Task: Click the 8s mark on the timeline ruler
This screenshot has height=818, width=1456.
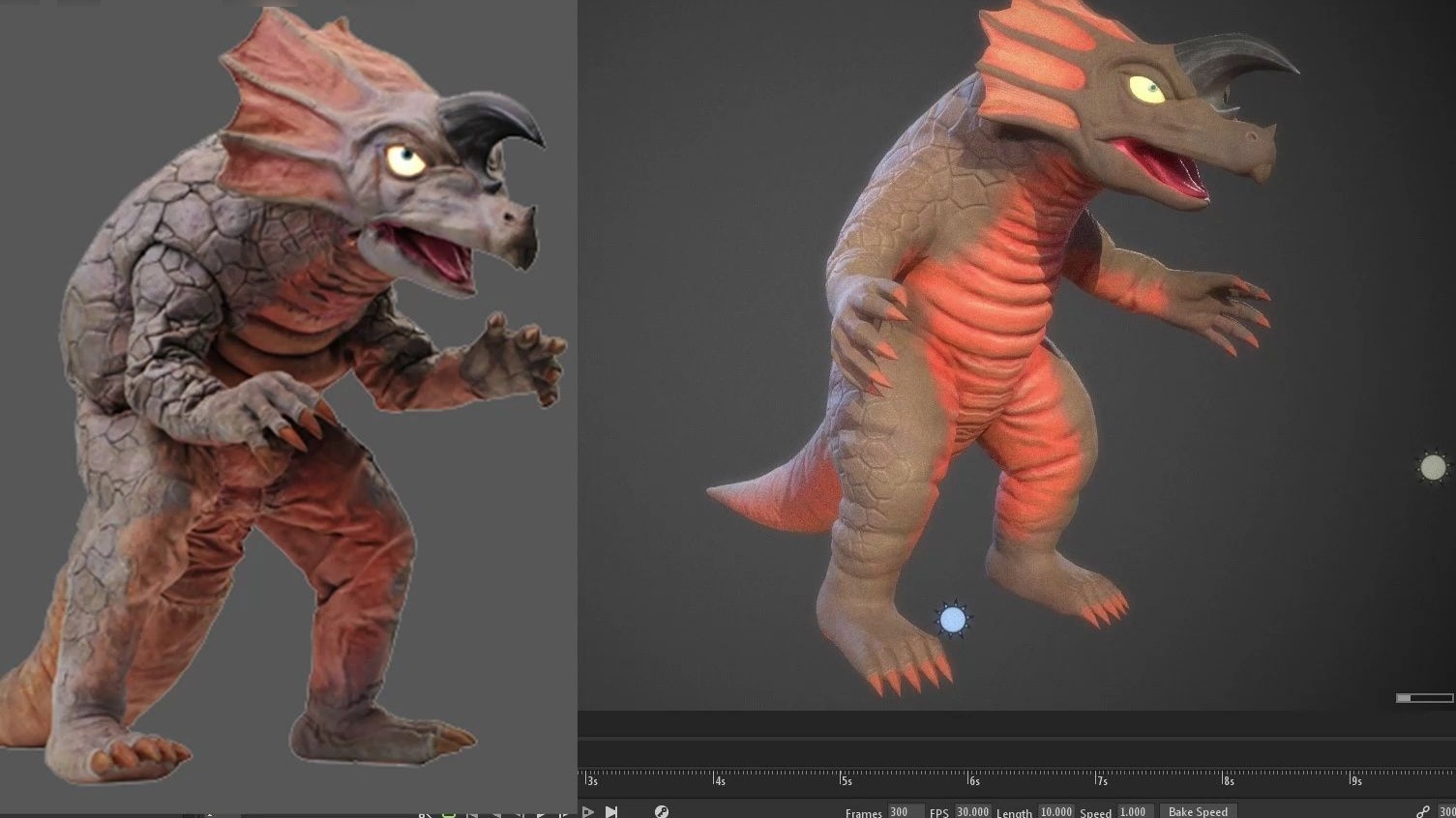Action: [x=1223, y=778]
